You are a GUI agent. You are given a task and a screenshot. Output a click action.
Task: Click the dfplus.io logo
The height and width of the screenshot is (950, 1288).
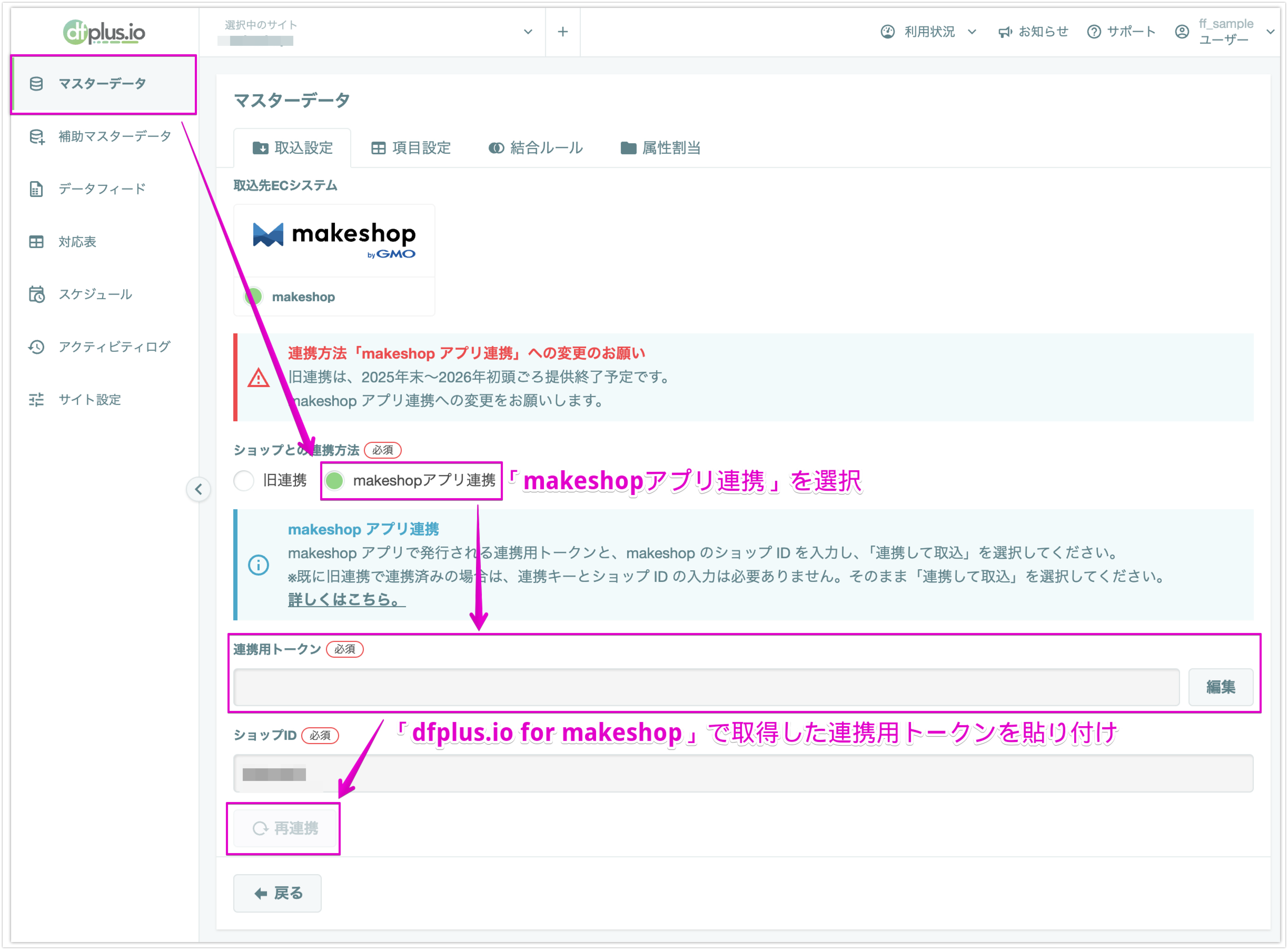[104, 32]
